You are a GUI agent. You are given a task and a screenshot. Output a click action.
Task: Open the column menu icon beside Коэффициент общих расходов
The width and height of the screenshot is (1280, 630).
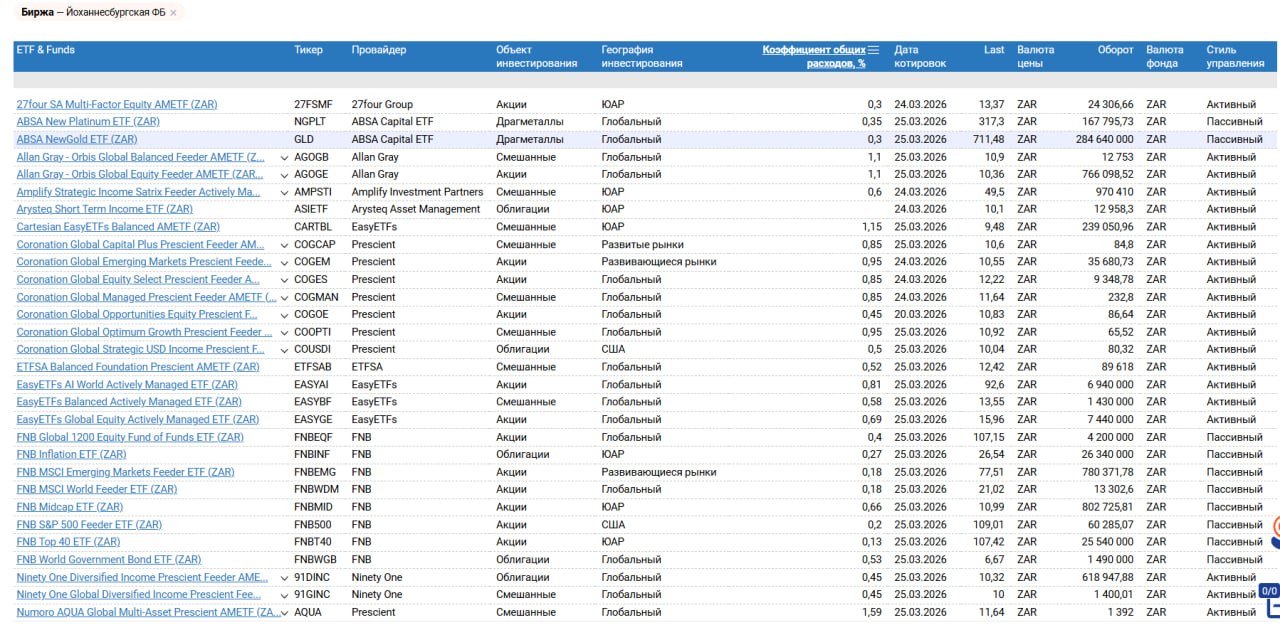coord(873,50)
